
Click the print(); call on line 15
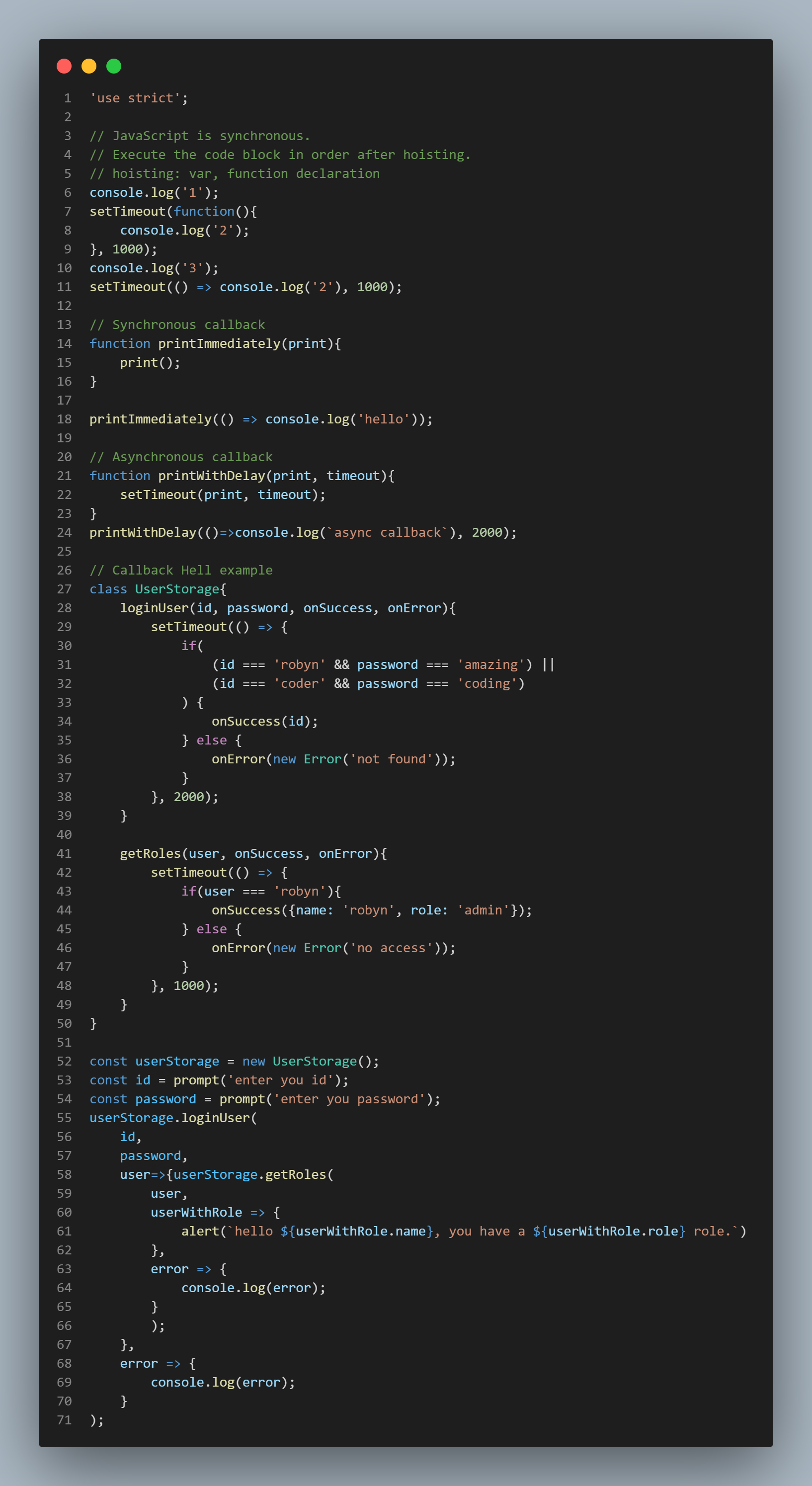point(150,363)
